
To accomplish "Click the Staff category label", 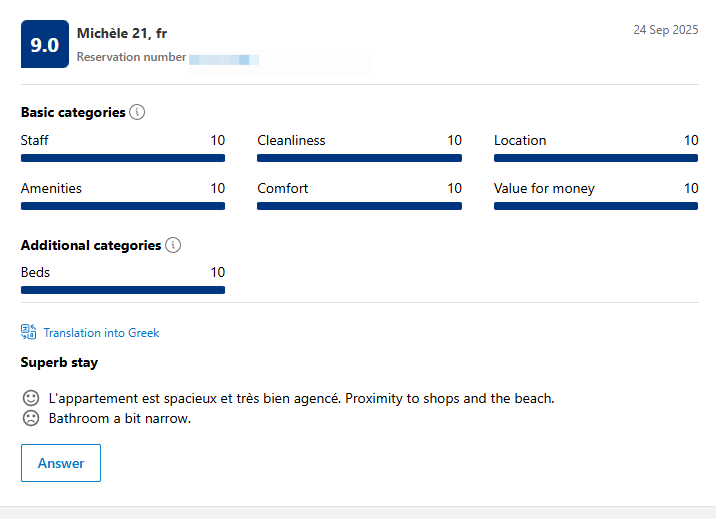I will pyautogui.click(x=35, y=140).
